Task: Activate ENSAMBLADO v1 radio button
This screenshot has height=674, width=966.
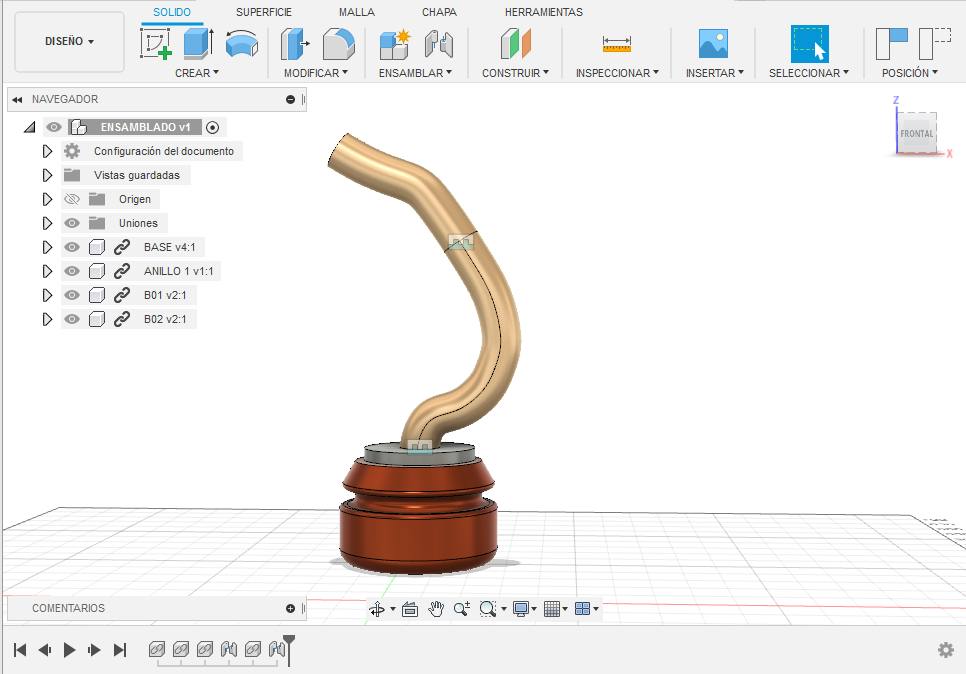Action: (213, 128)
